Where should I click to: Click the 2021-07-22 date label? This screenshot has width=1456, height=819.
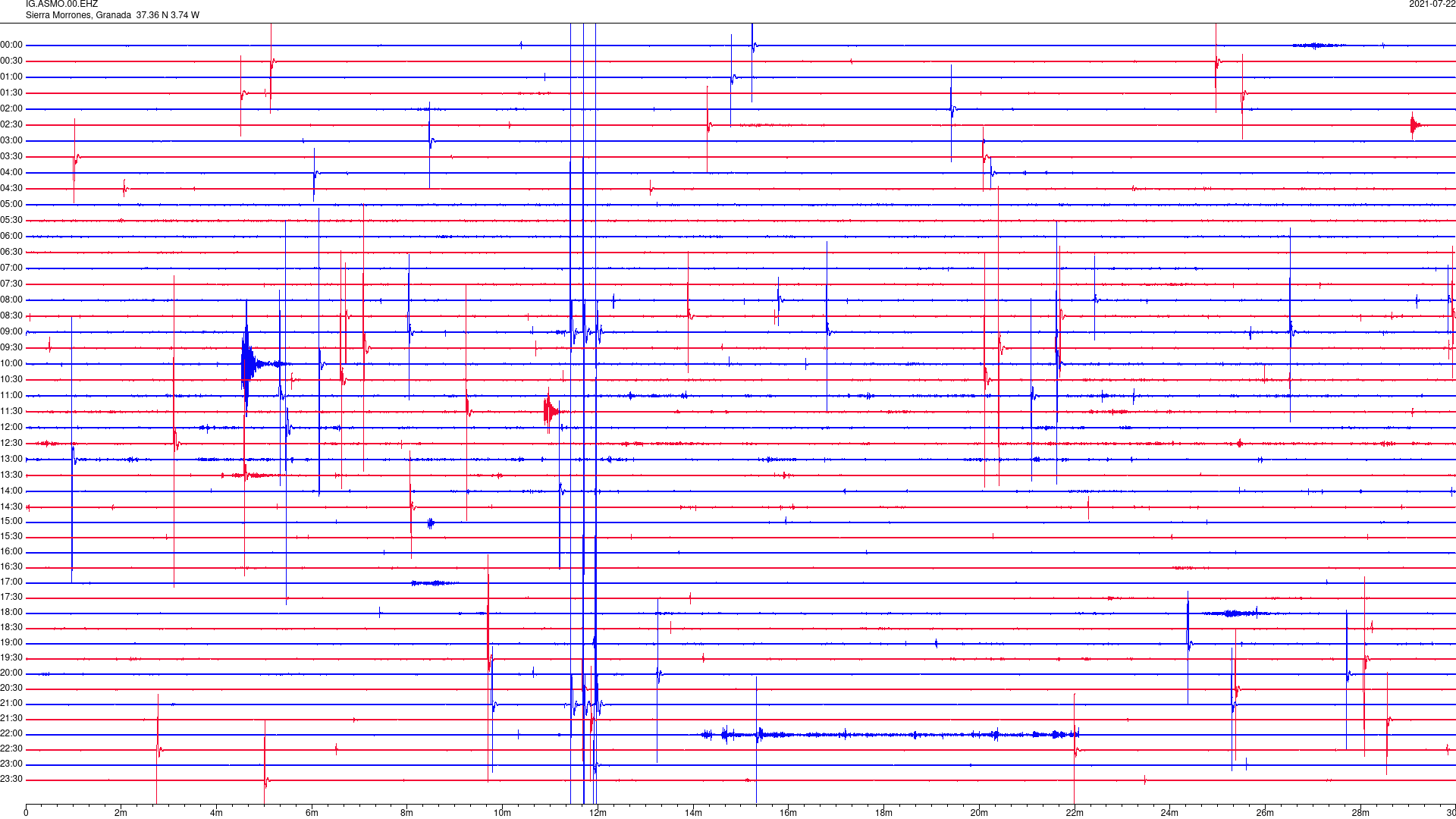click(1432, 5)
